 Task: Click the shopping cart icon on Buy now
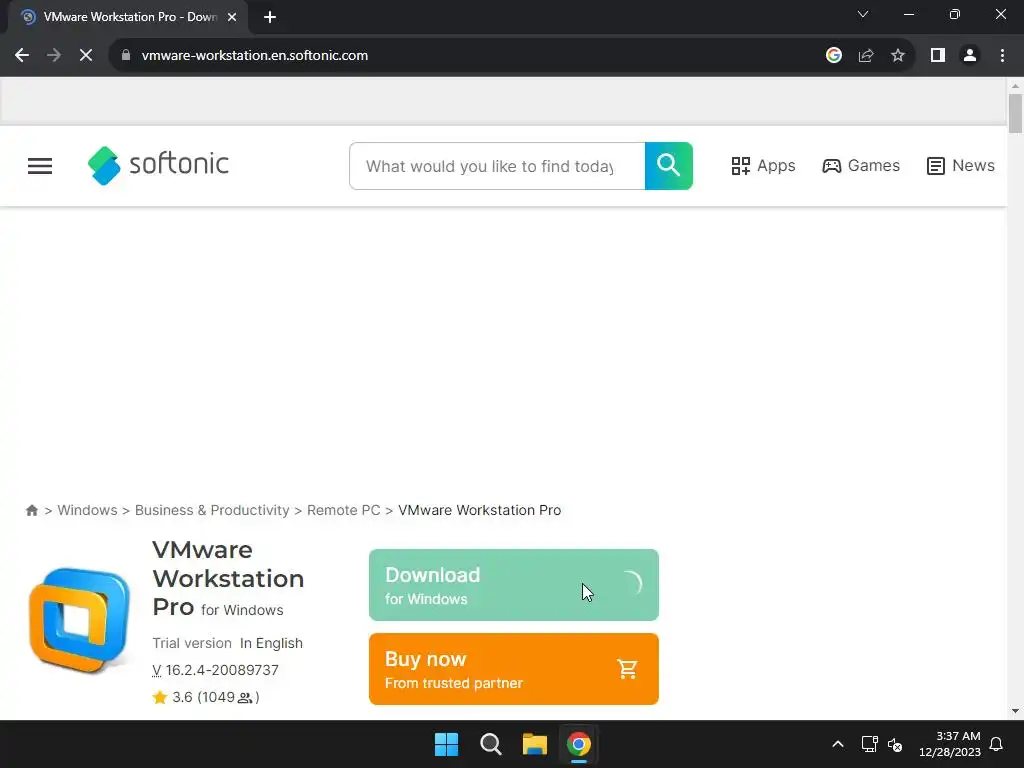pos(627,669)
